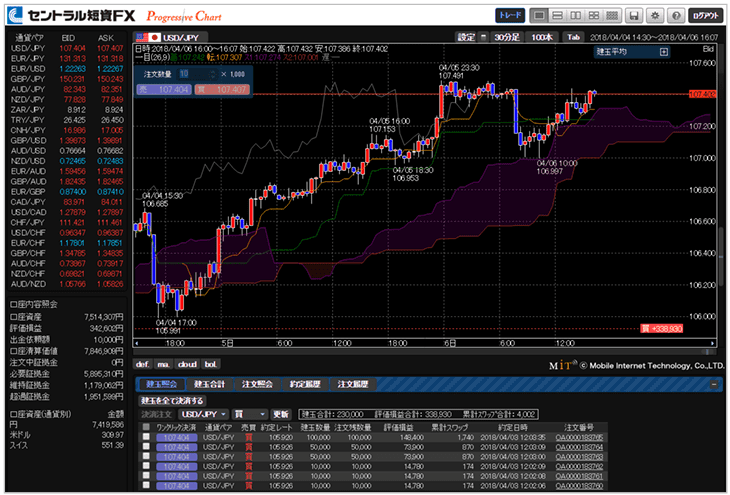Screen dimensions: 730x495
Task: Click the USD/JPY flag icons on the chart tab
Action: [x=148, y=38]
